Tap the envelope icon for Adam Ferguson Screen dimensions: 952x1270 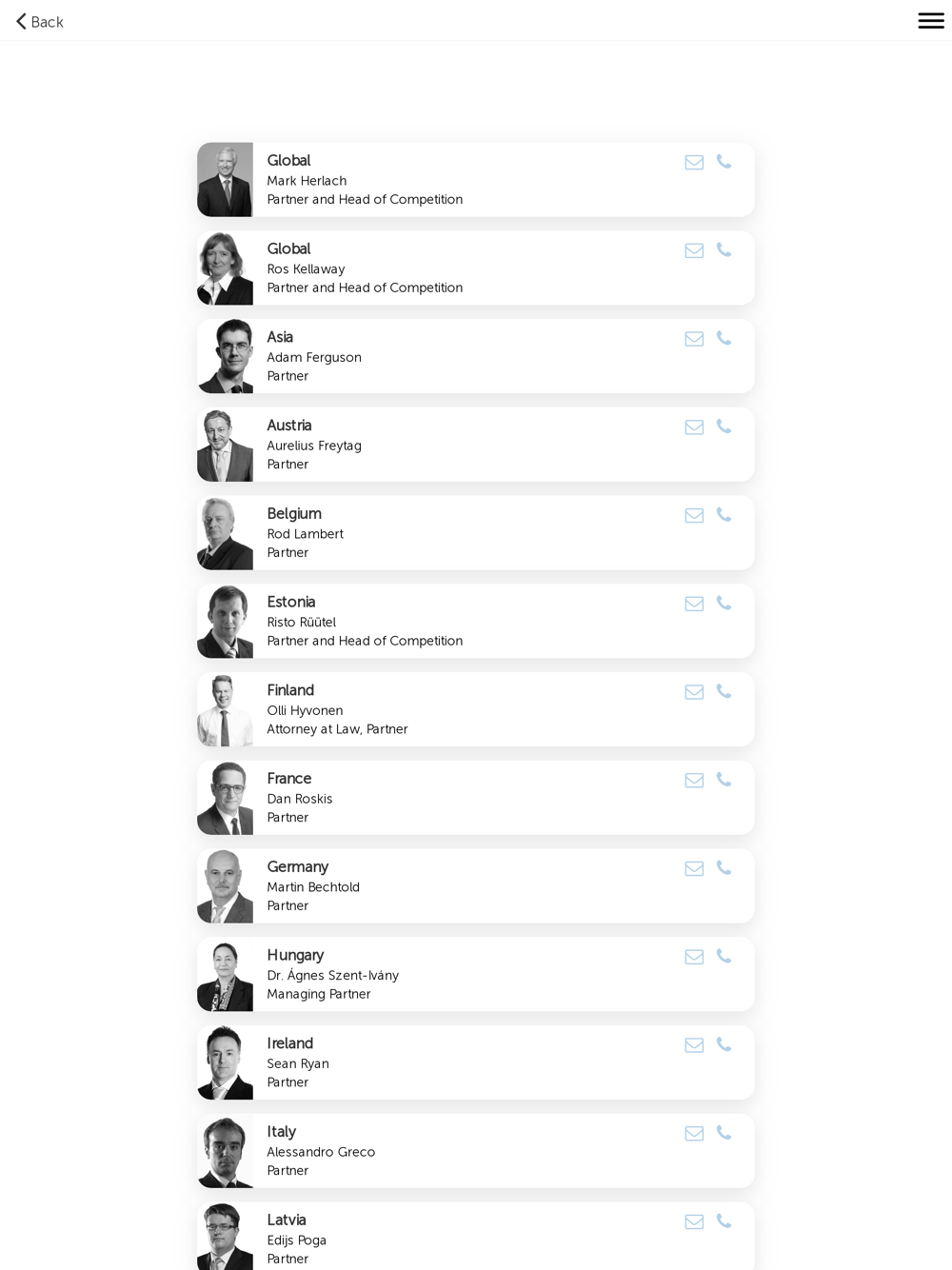click(x=694, y=339)
